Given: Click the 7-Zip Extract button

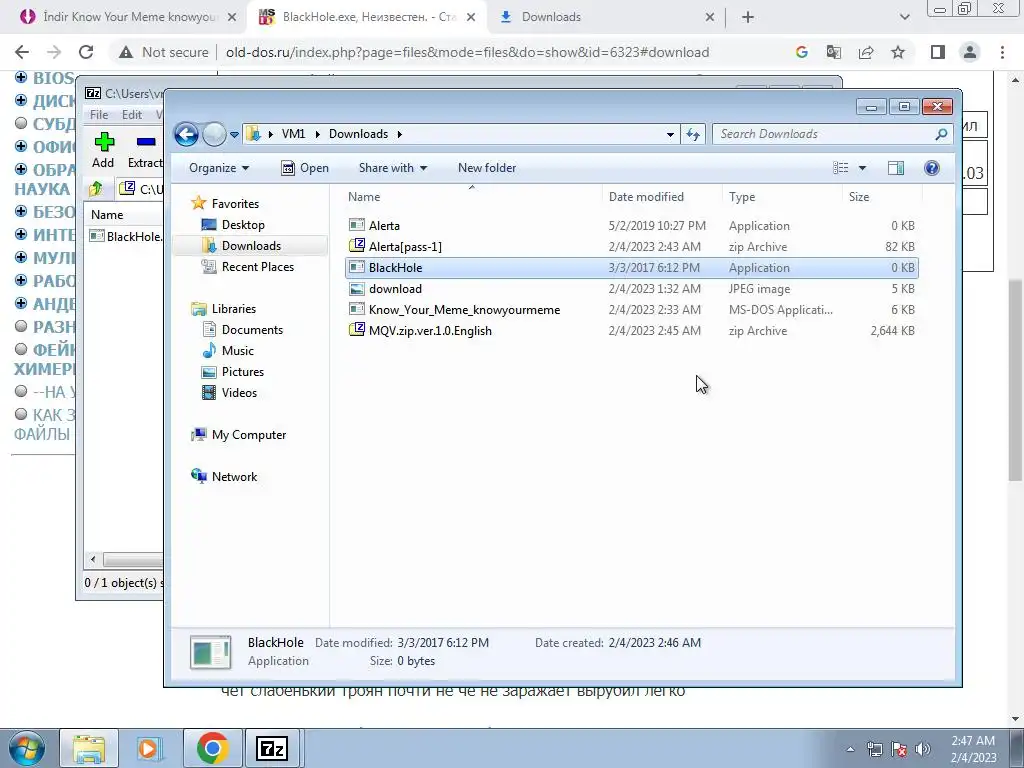Looking at the screenshot, I should (144, 150).
